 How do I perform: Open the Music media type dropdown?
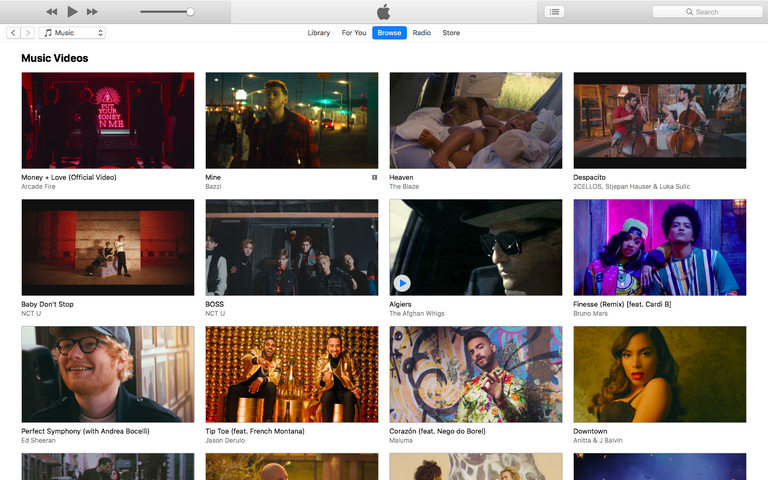point(72,33)
